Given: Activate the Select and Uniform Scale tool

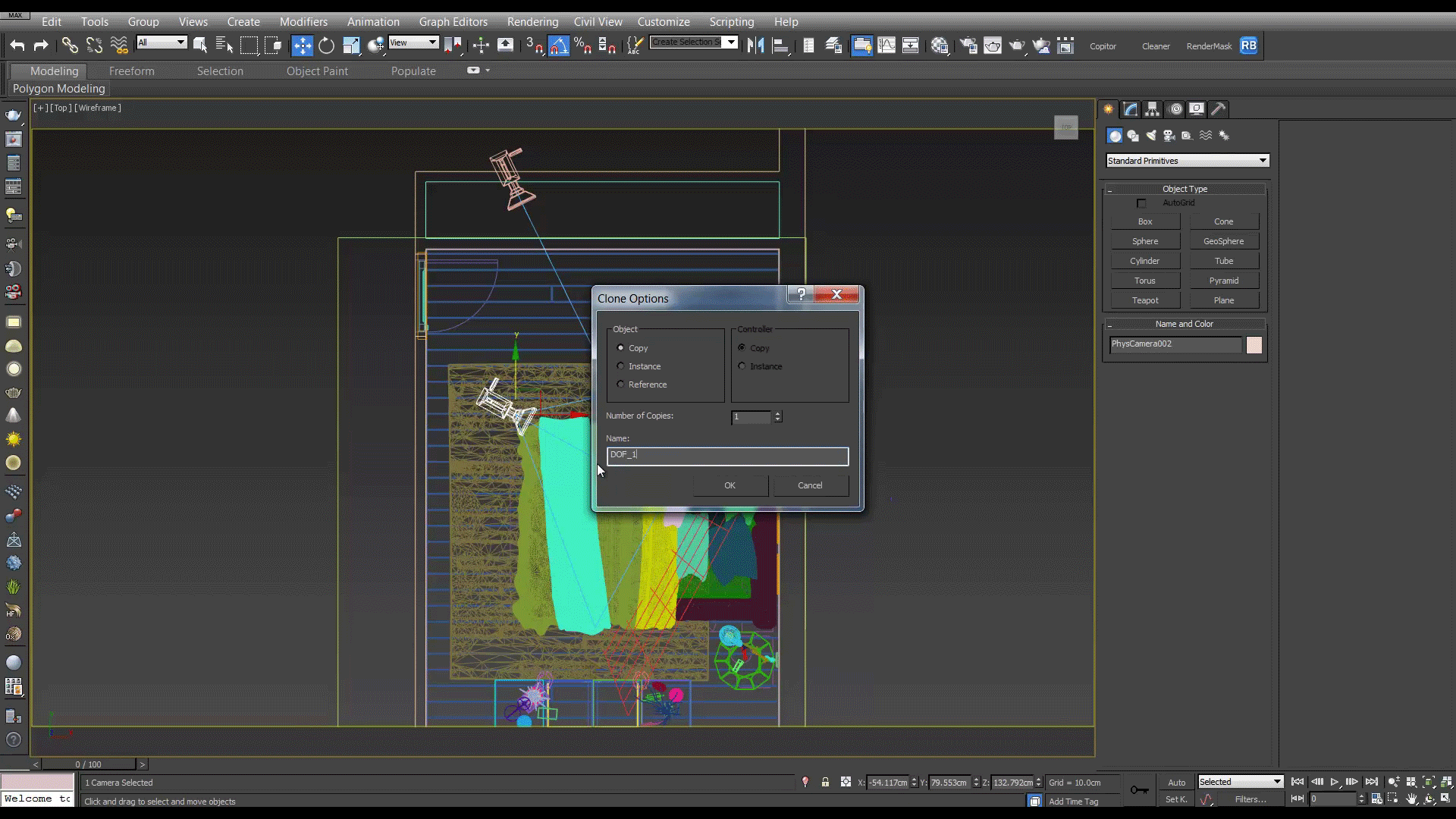Looking at the screenshot, I should click(x=350, y=45).
